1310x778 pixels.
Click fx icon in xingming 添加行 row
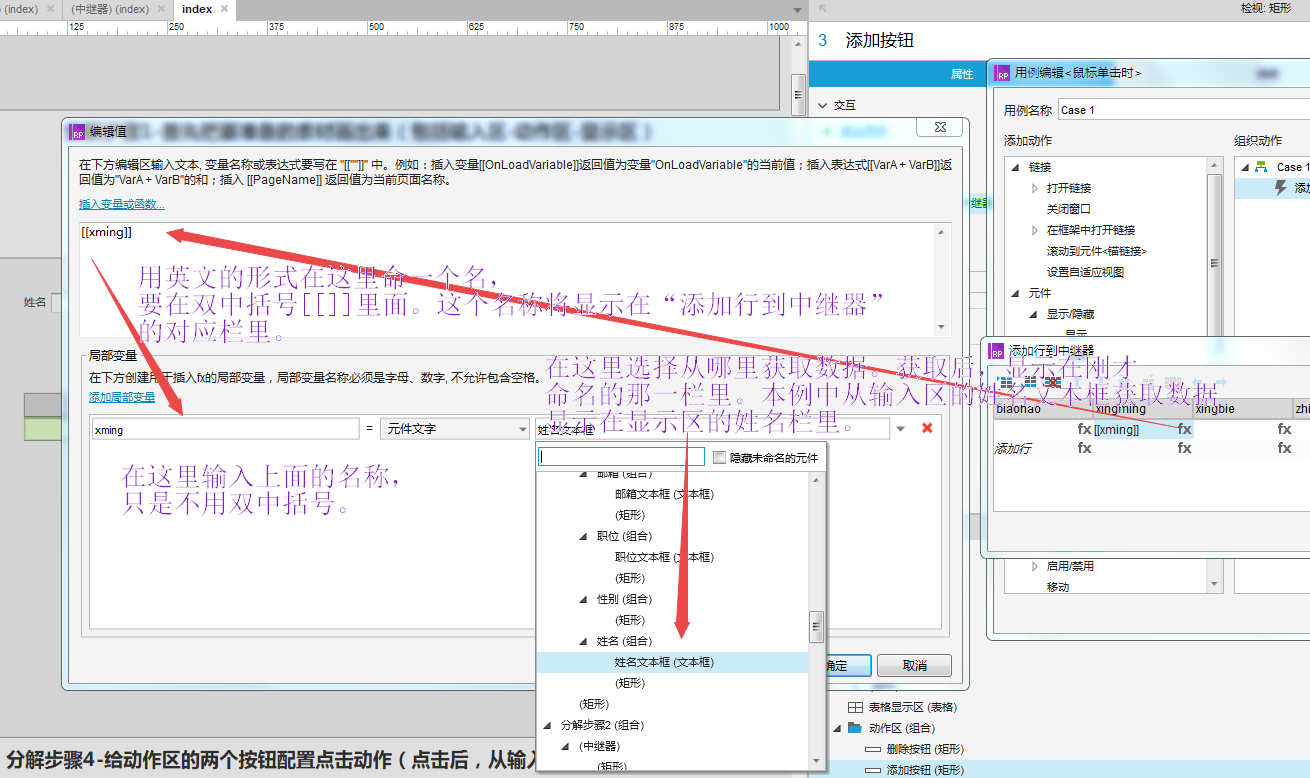(1184, 448)
